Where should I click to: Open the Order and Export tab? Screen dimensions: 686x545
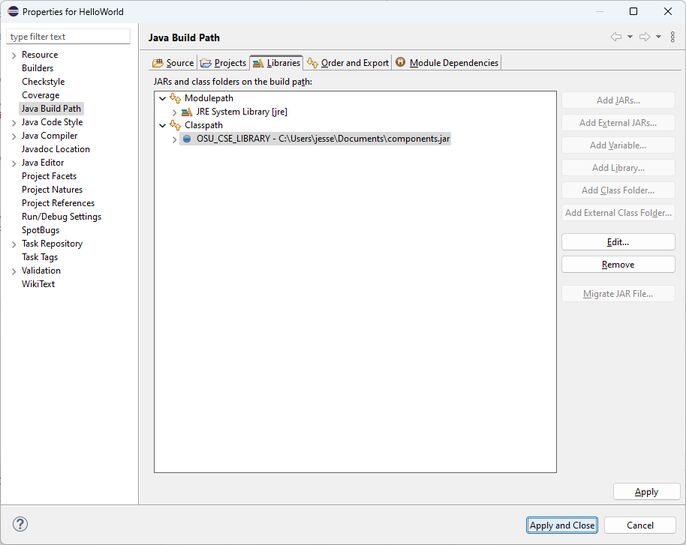tap(348, 63)
